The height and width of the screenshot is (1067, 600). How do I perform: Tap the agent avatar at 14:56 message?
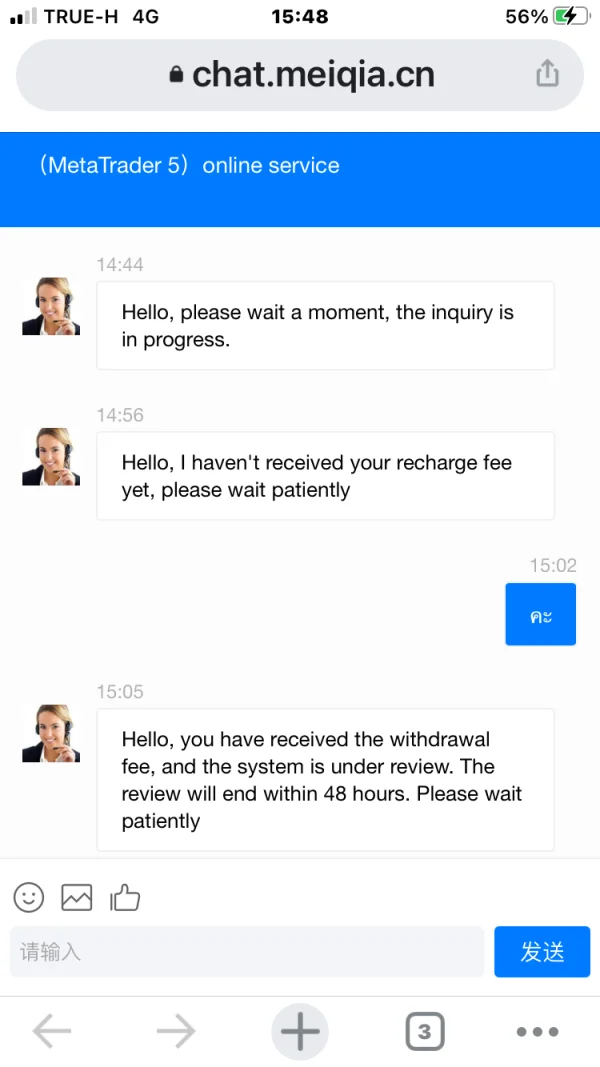(x=51, y=457)
